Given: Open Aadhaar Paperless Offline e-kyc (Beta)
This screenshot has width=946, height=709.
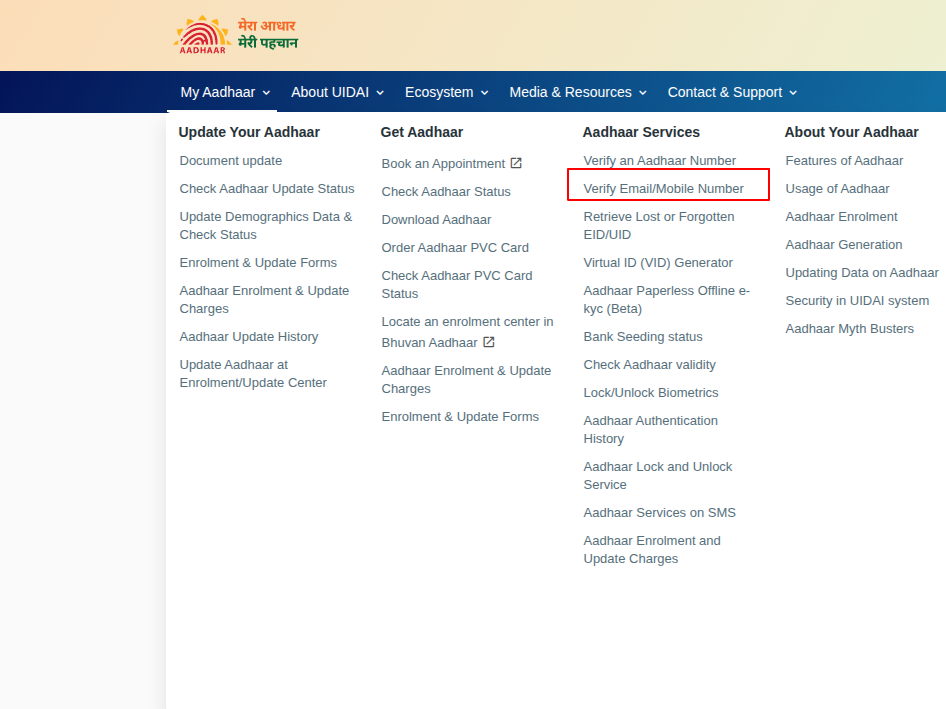Looking at the screenshot, I should [x=667, y=299].
